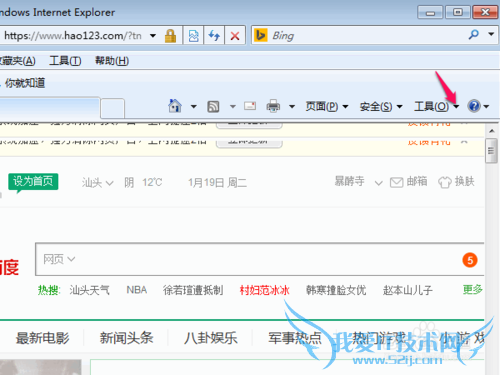Open the red 村妇范冰冰 link
The height and width of the screenshot is (375, 500).
(265, 290)
